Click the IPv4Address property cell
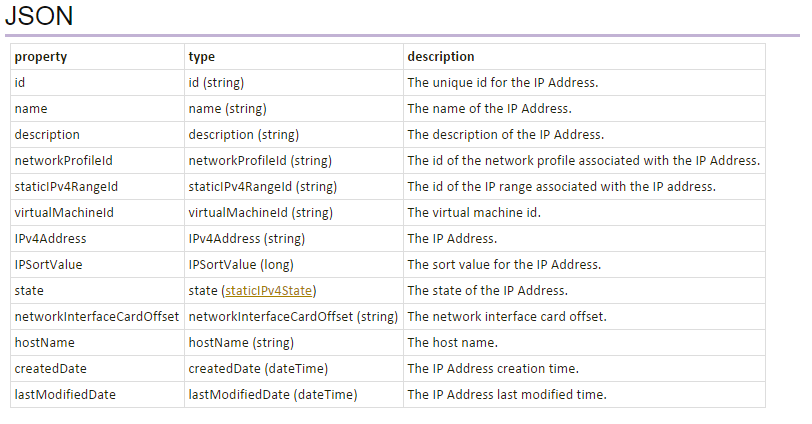The image size is (812, 424). coord(50,238)
